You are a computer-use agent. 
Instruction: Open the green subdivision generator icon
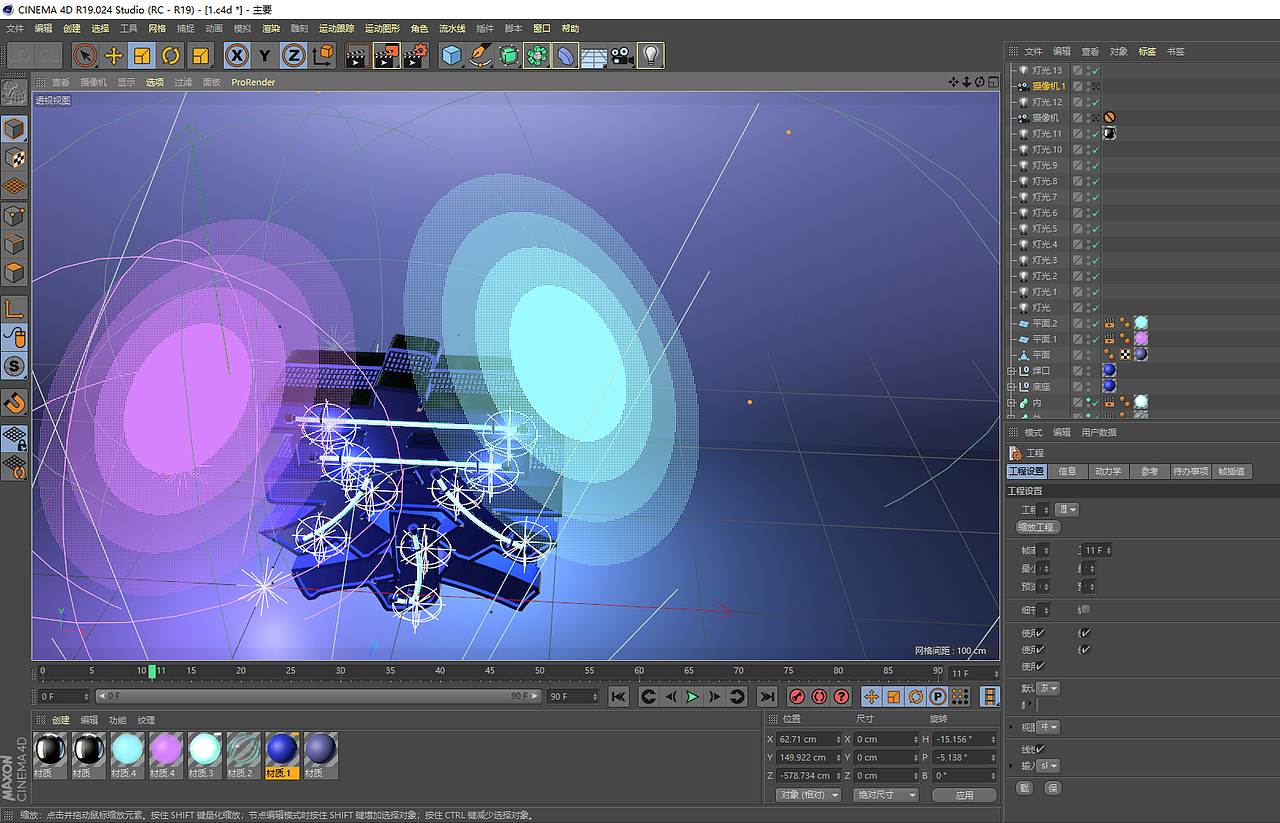509,56
